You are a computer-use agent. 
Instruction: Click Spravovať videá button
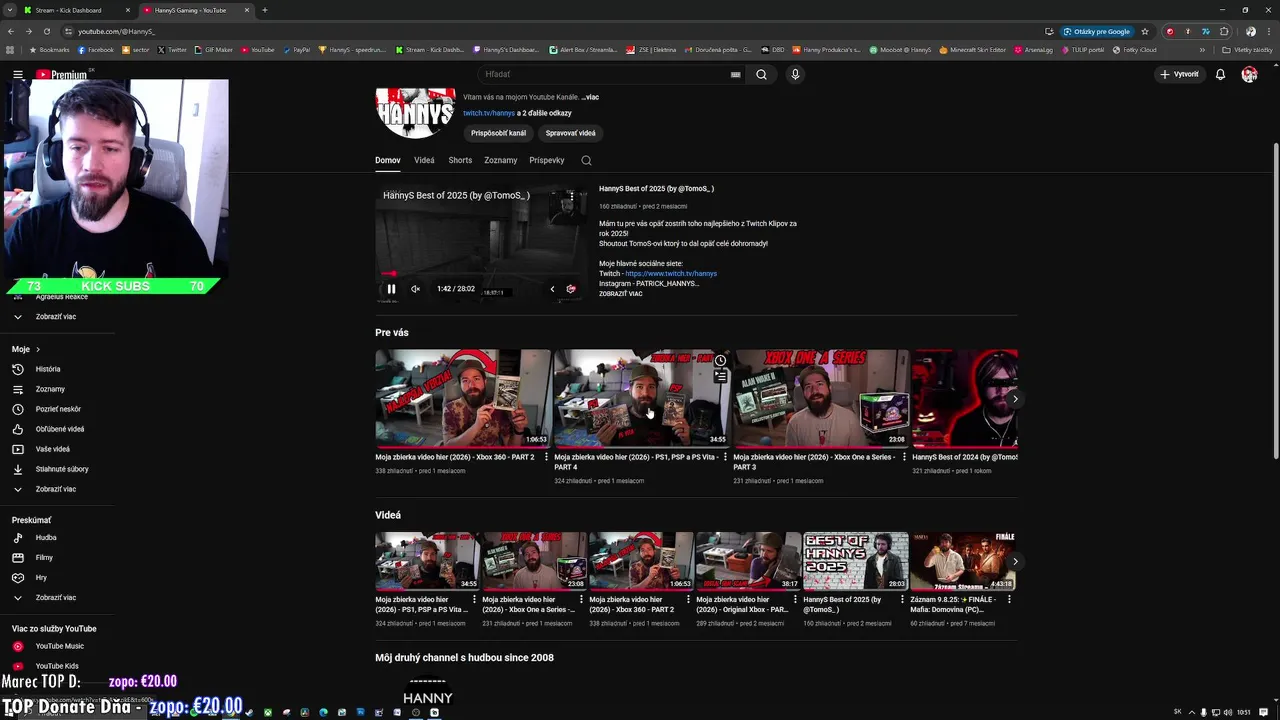tap(571, 133)
